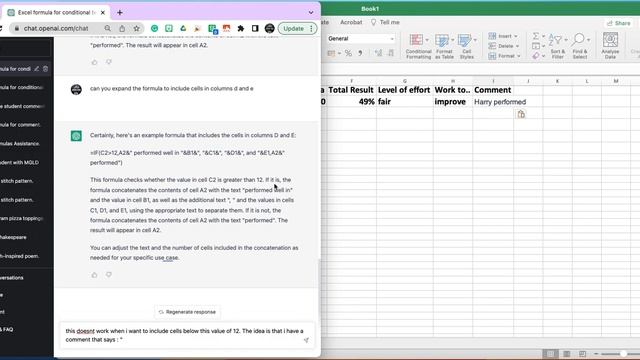Viewport: 640px width, 360px height.
Task: Expand the Insert cells dropdown arrow
Action: pyautogui.click(x=516, y=36)
